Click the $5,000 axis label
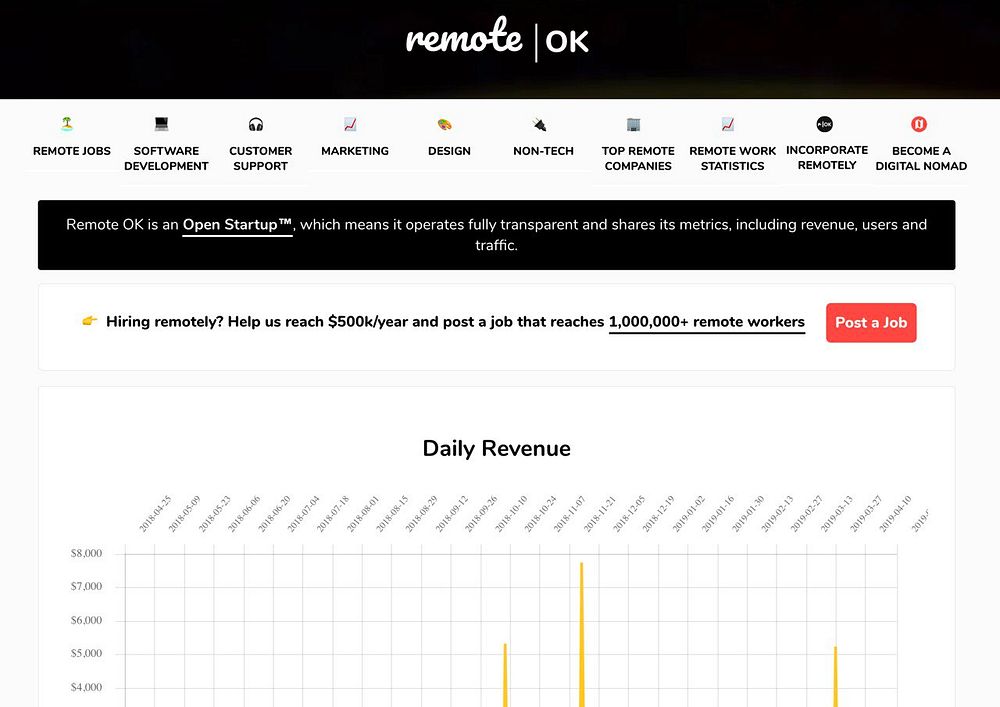This screenshot has height=707, width=1000. [86, 653]
